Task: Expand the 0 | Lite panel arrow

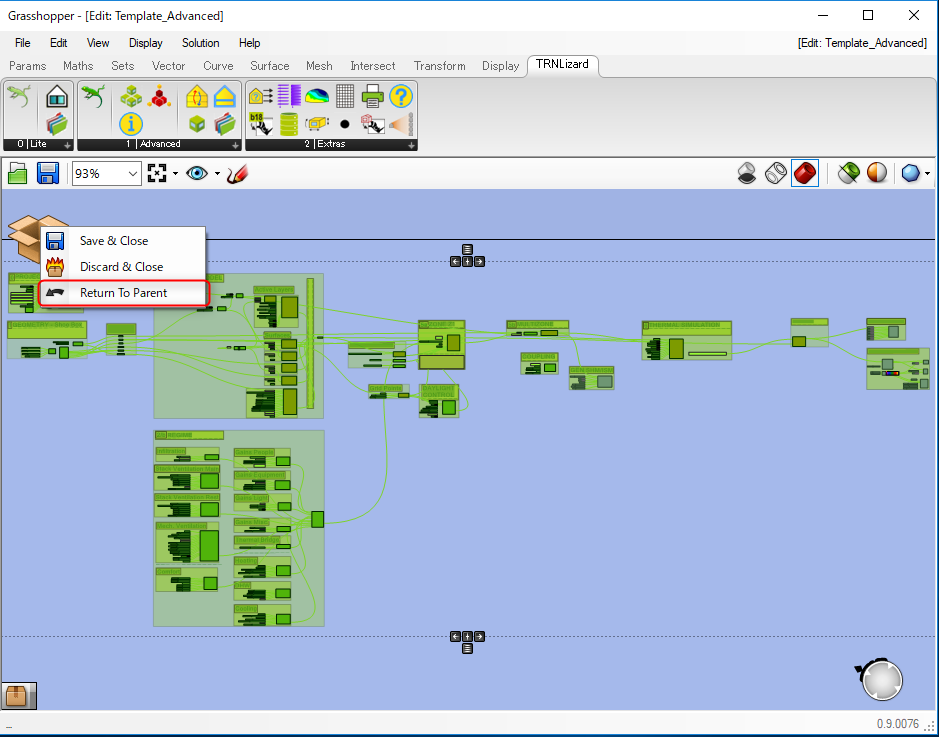Action: point(68,145)
